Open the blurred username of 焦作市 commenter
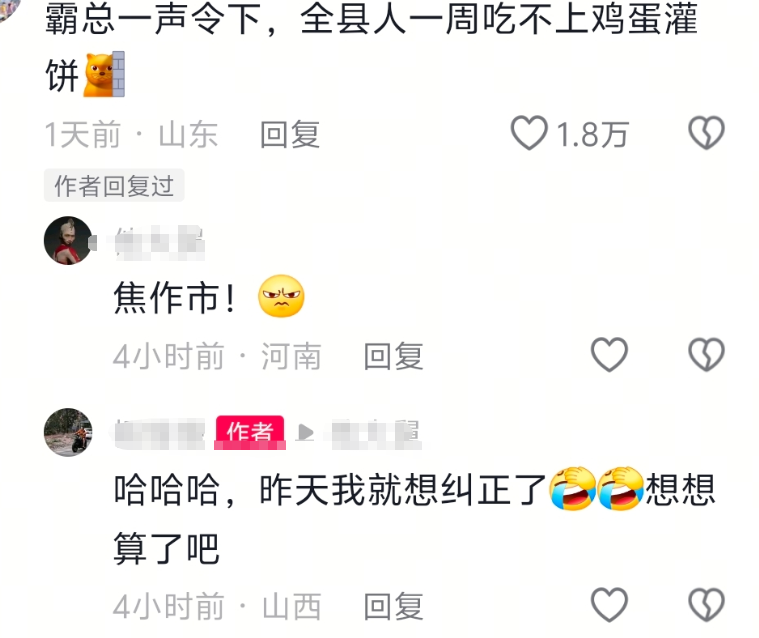This screenshot has height=638, width=759. click(160, 243)
